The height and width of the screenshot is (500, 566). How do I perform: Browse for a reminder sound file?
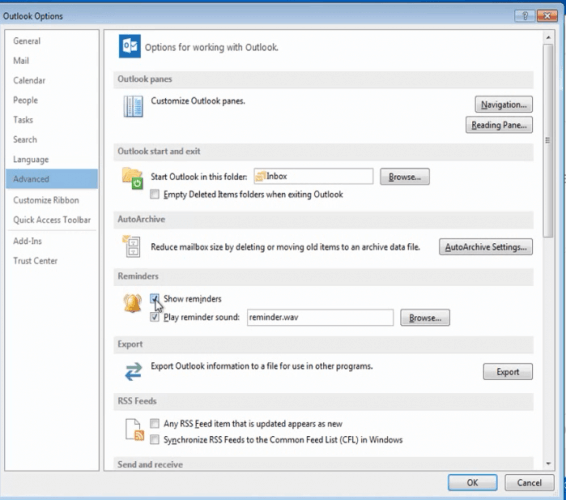click(425, 318)
